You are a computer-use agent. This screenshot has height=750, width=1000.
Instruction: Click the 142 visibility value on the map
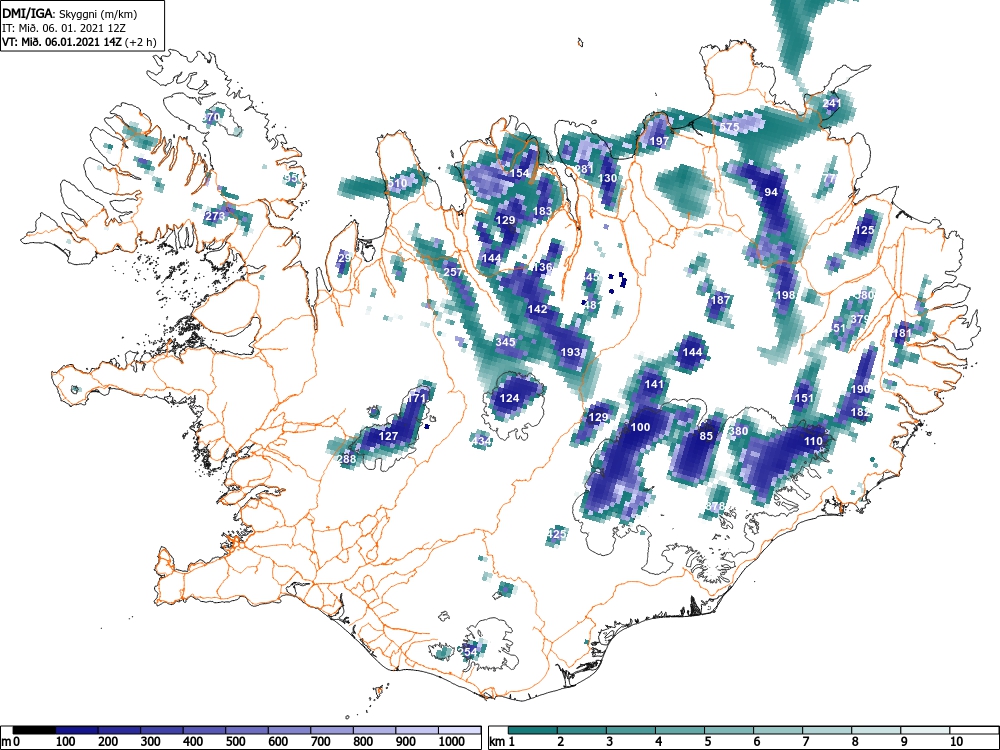538,309
